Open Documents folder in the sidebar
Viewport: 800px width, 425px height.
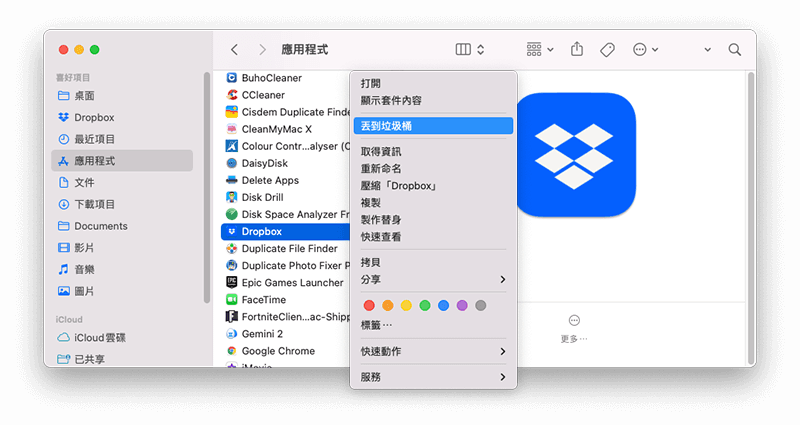122,226
